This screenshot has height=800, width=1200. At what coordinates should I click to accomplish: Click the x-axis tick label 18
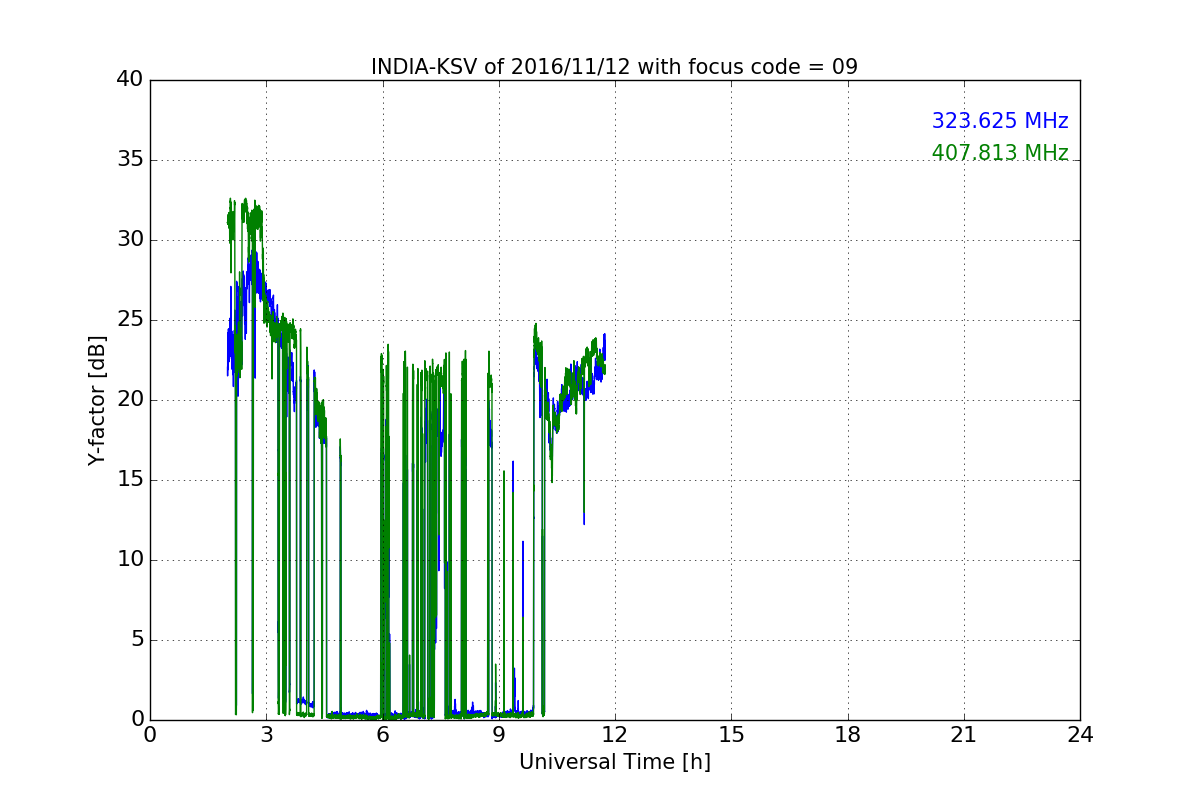click(x=847, y=734)
